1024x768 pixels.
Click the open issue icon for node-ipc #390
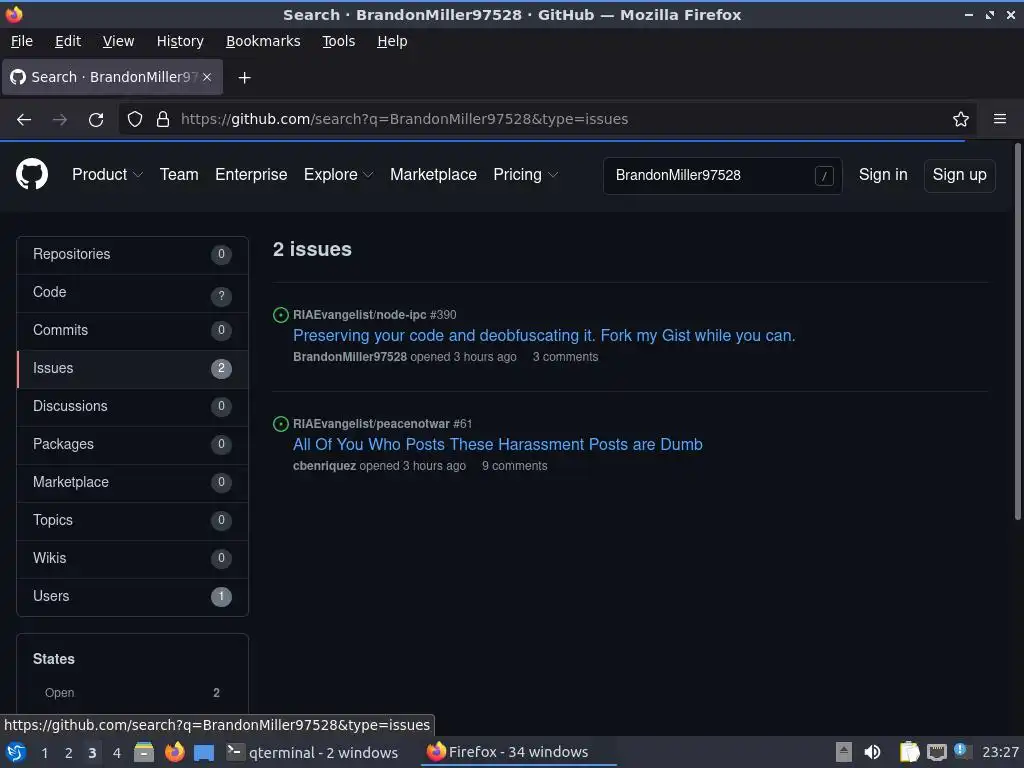pos(281,315)
